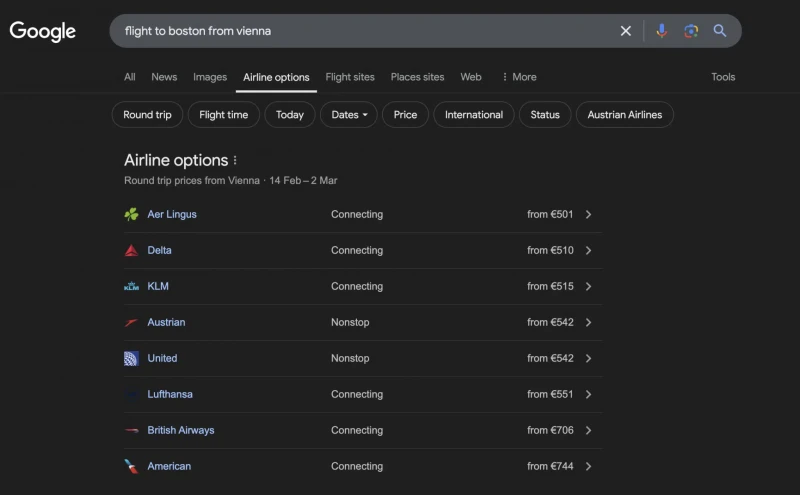Click the KLM crown logo
This screenshot has width=800, height=495.
pyautogui.click(x=131, y=286)
